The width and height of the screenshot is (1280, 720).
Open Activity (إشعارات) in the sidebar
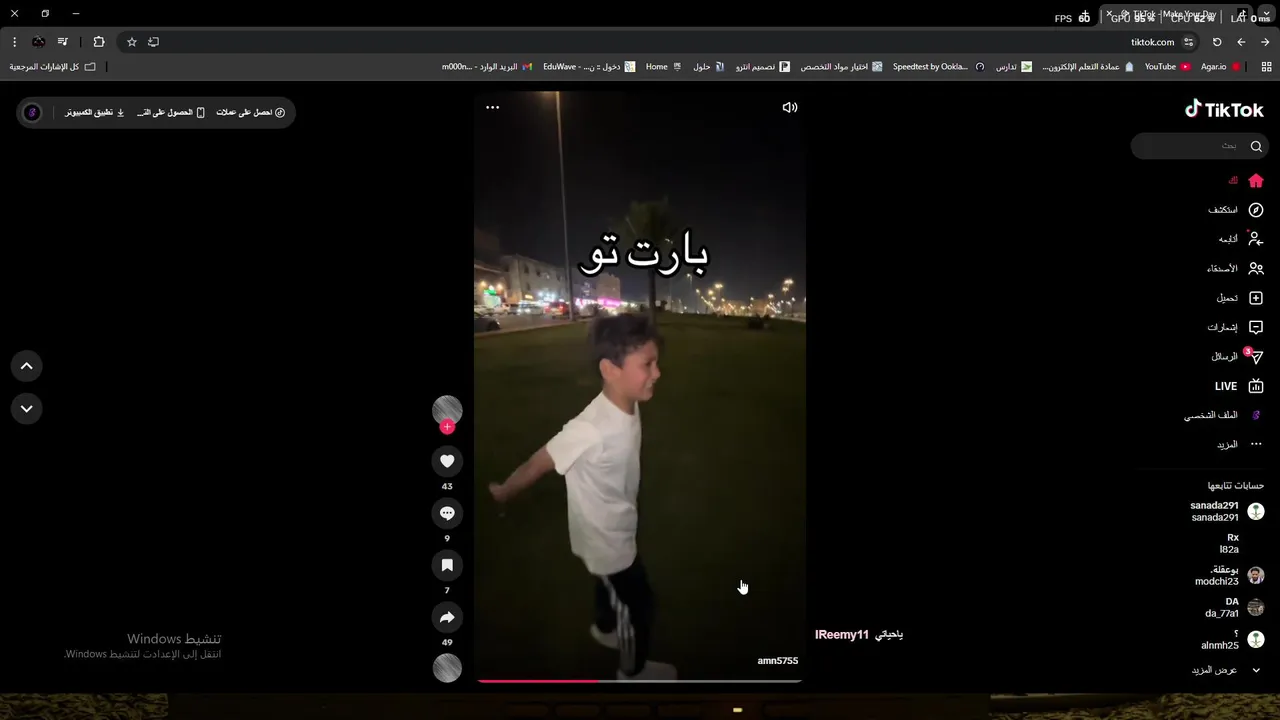[x=1236, y=327]
